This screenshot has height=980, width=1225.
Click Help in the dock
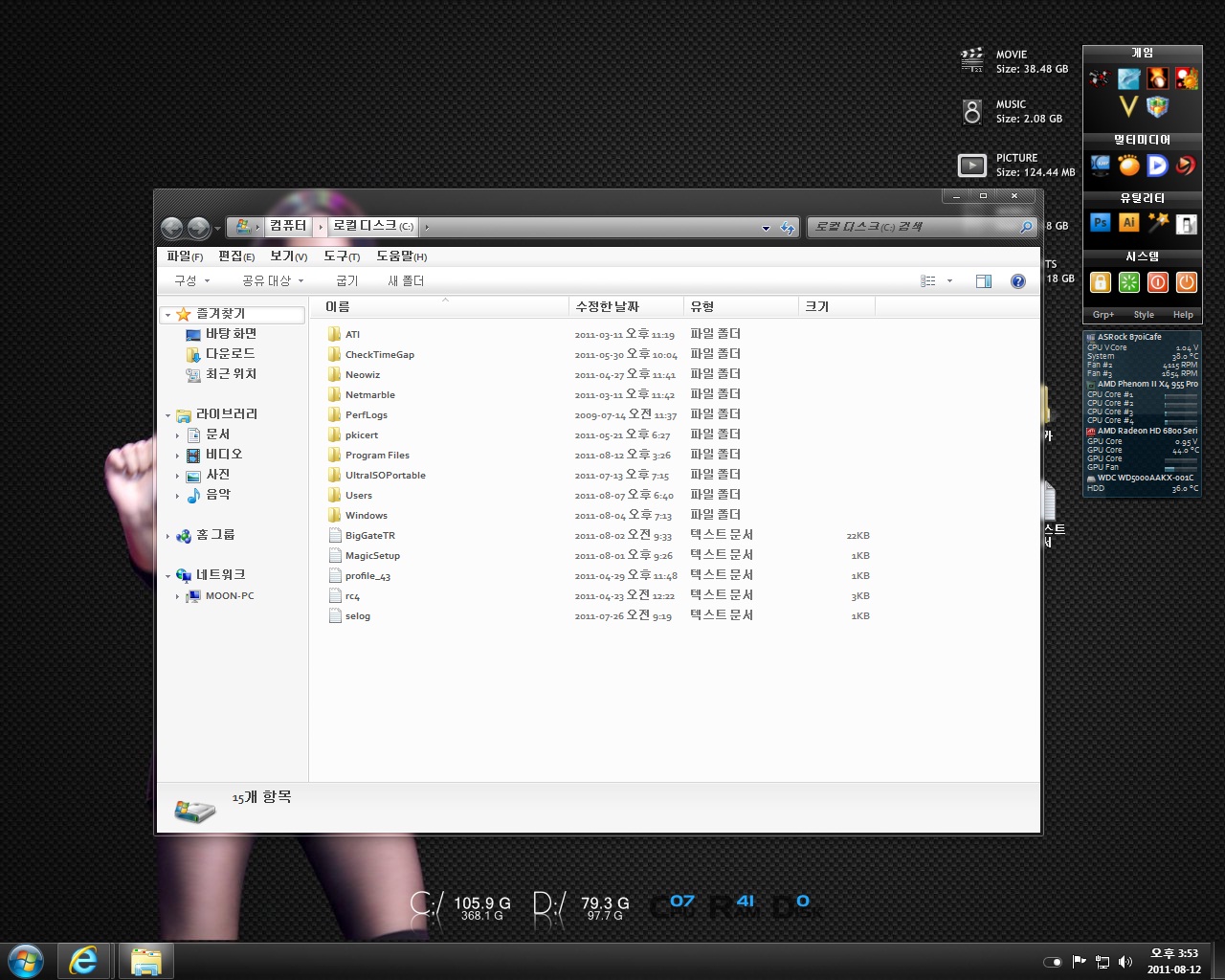coord(1184,315)
